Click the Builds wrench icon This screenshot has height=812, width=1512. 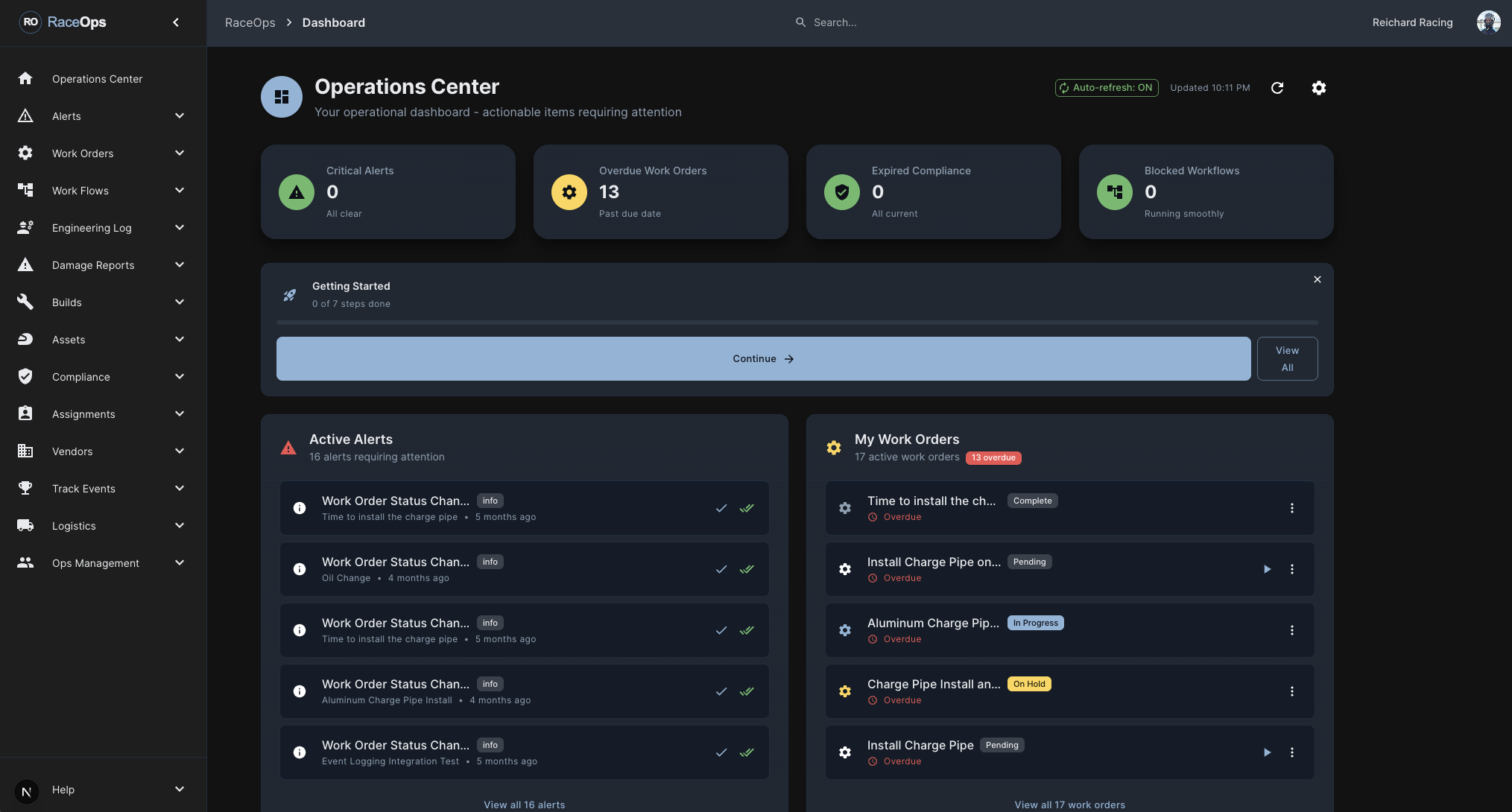25,302
